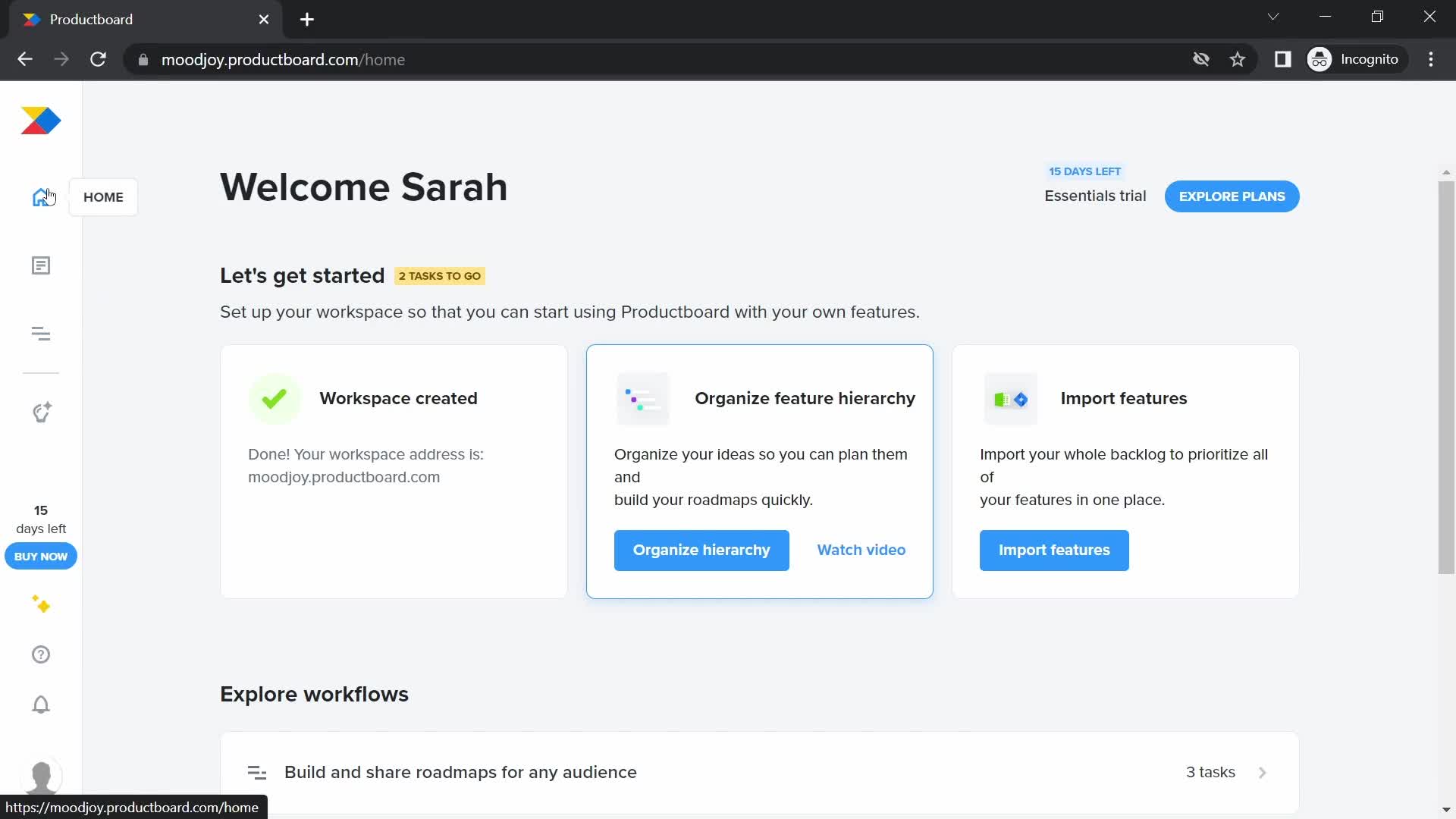Open Build and share roadmaps workflow row
The width and height of the screenshot is (1456, 819).
coord(759,773)
